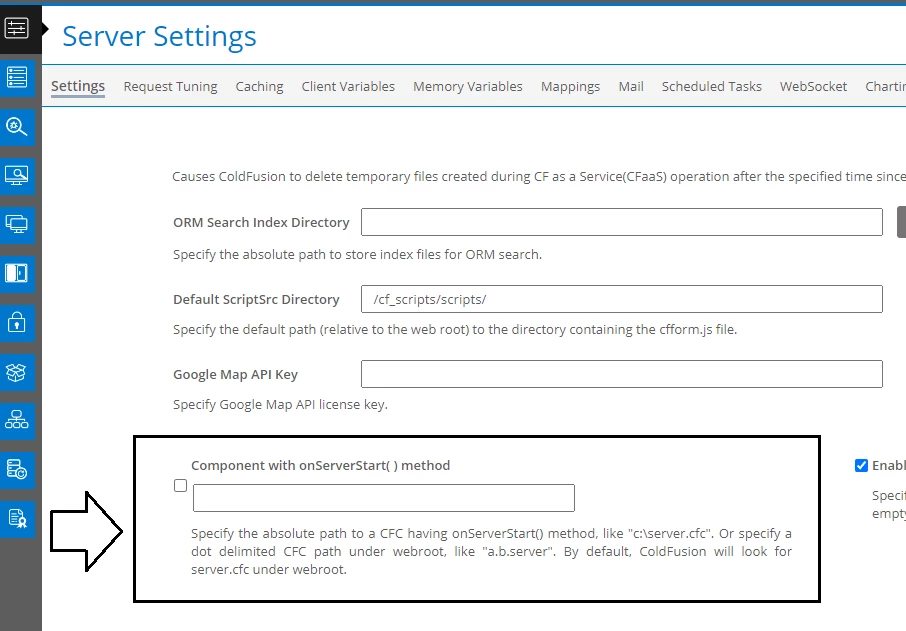Click the Default ScriptSrc Directory label
Viewport: 906px width, 631px height.
[x=256, y=299]
